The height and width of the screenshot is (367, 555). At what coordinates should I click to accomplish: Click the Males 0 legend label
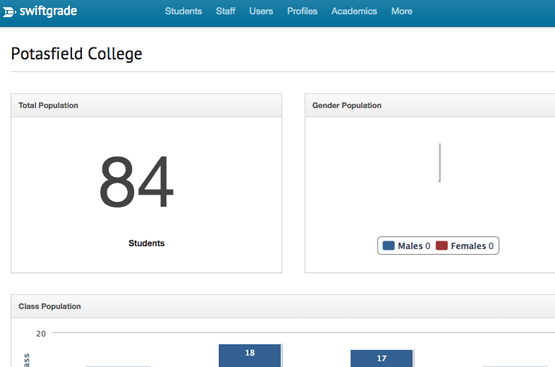point(414,246)
